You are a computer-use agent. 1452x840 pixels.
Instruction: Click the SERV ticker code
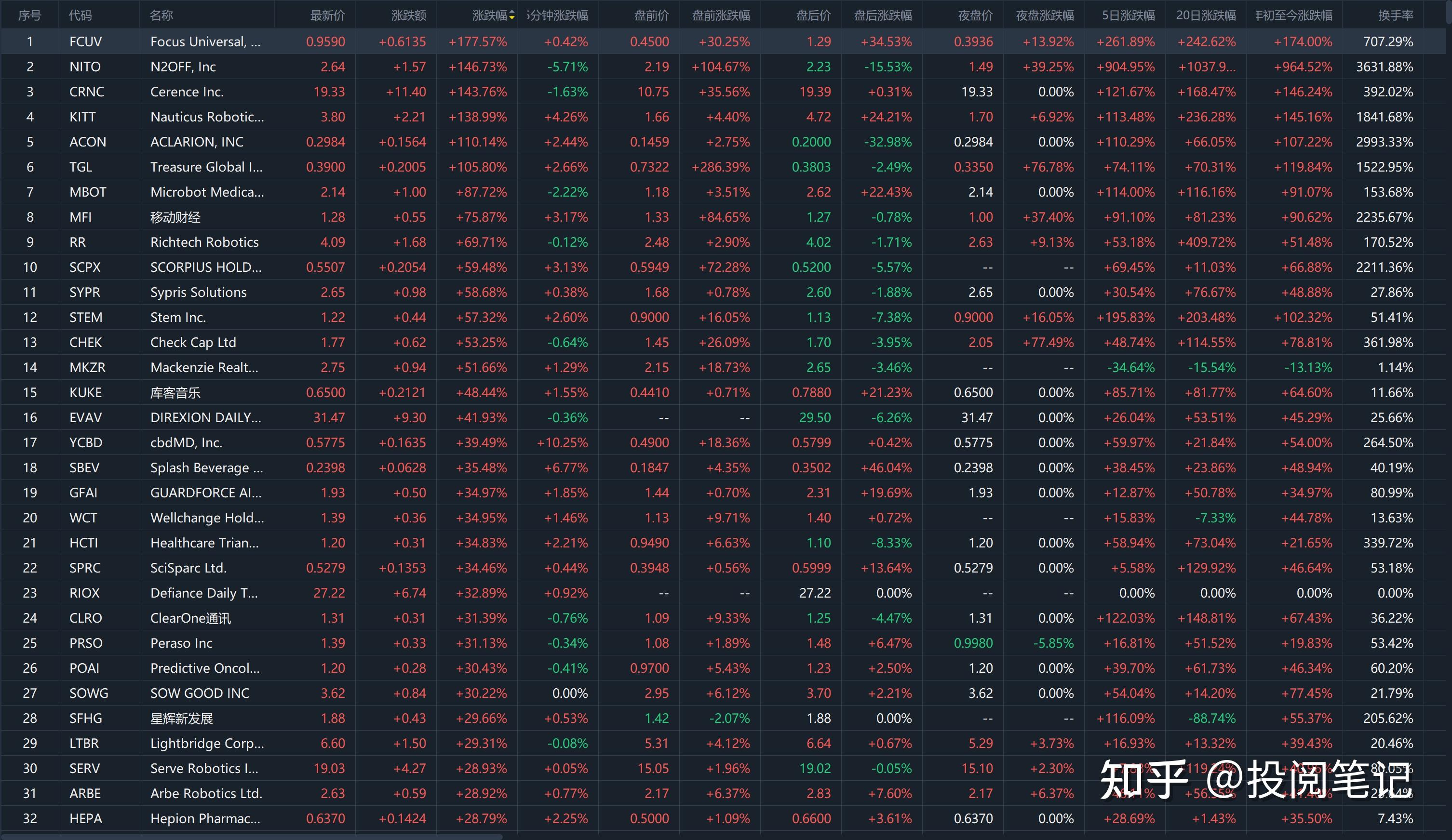click(84, 768)
